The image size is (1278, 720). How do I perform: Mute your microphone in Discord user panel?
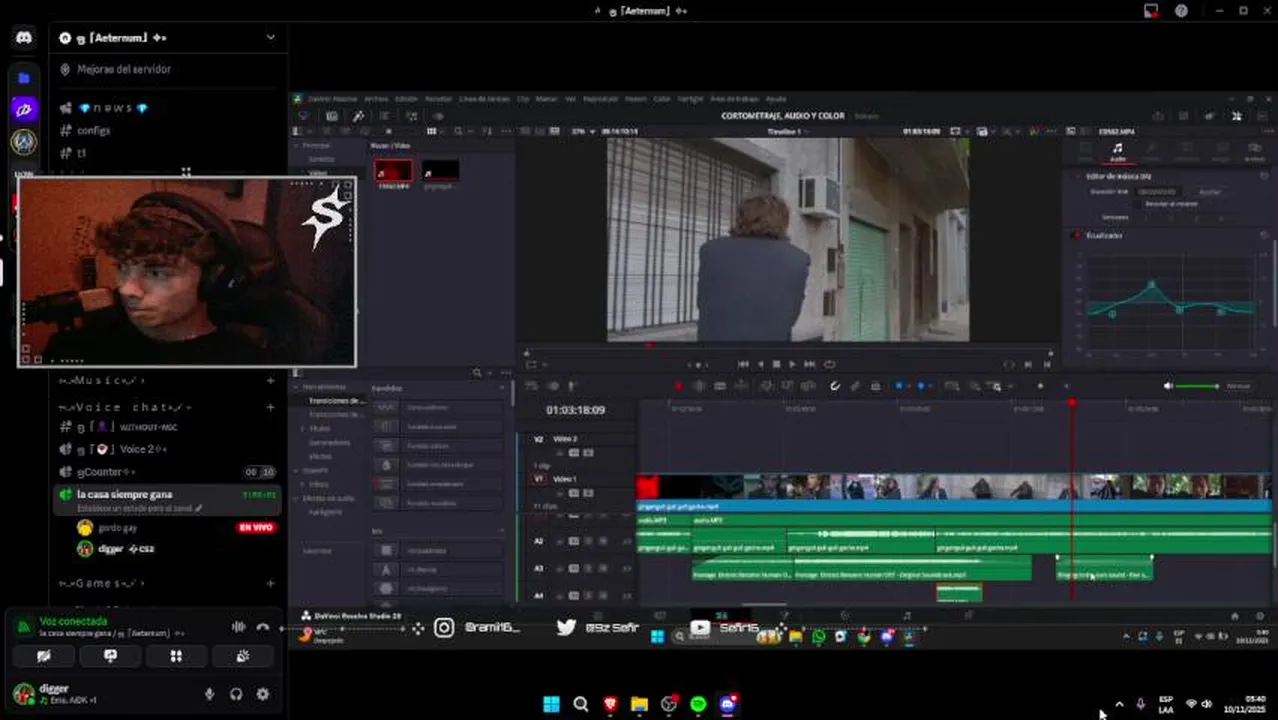[x=209, y=694]
